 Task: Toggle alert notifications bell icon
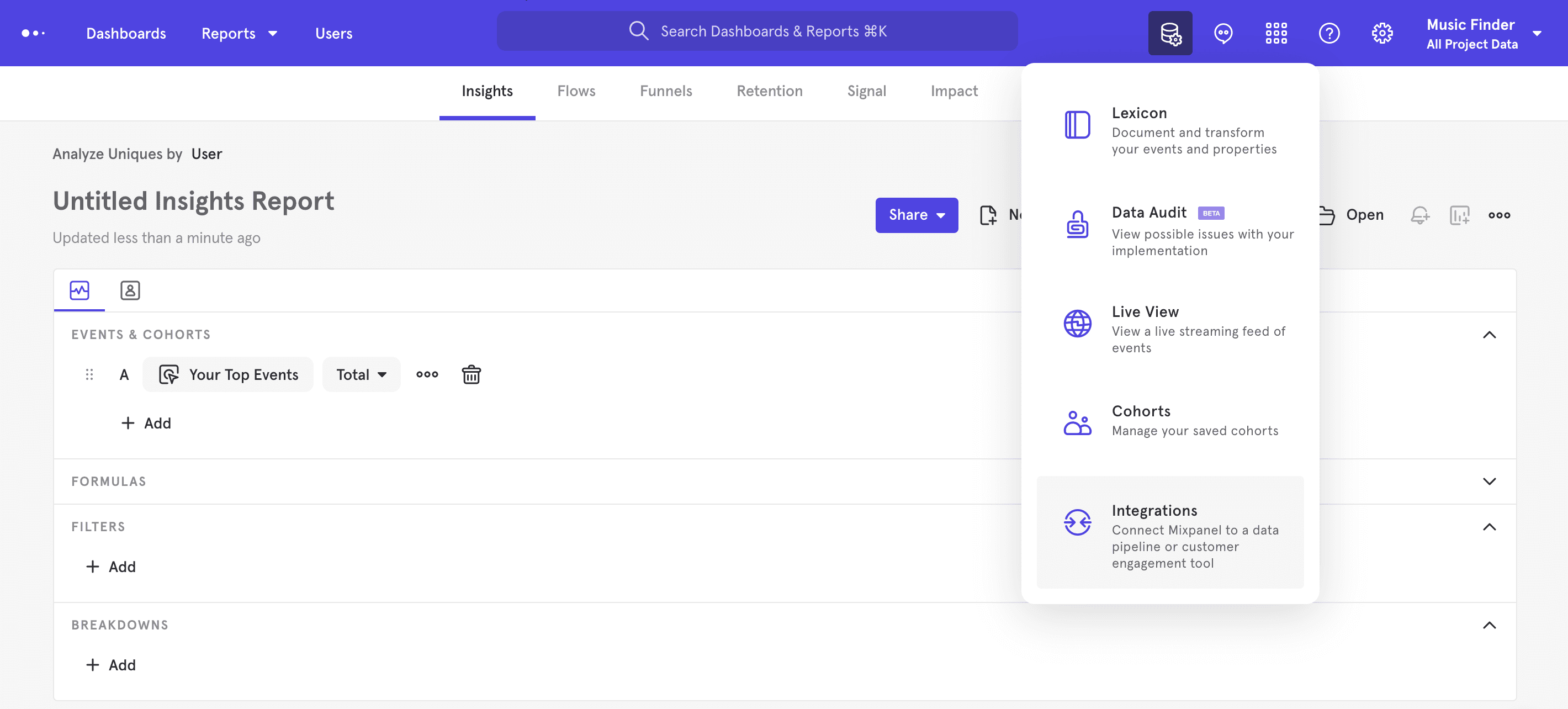coord(1421,214)
